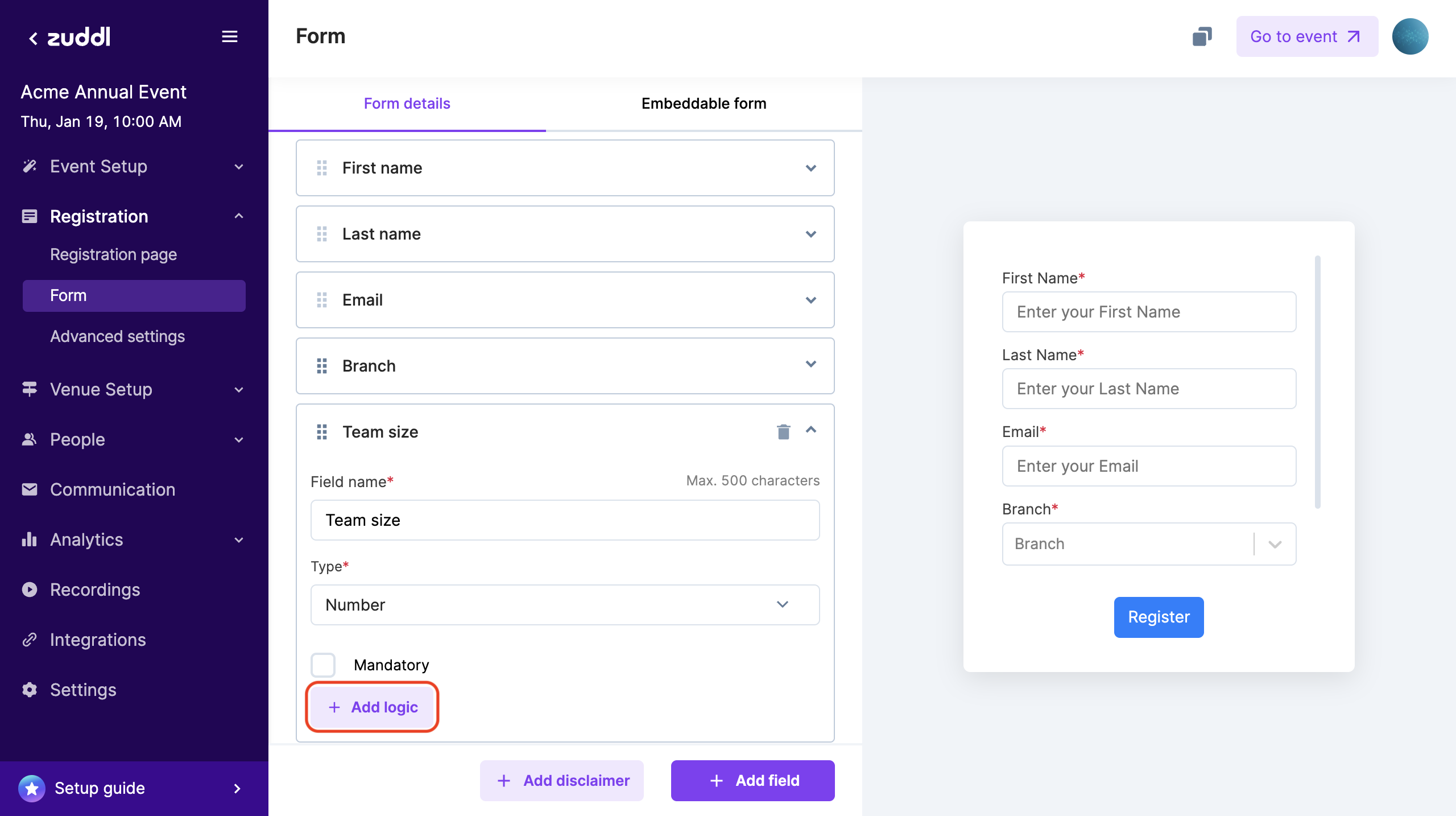This screenshot has height=816, width=1456.
Task: Click the copy link icon in header
Action: coord(1202,36)
